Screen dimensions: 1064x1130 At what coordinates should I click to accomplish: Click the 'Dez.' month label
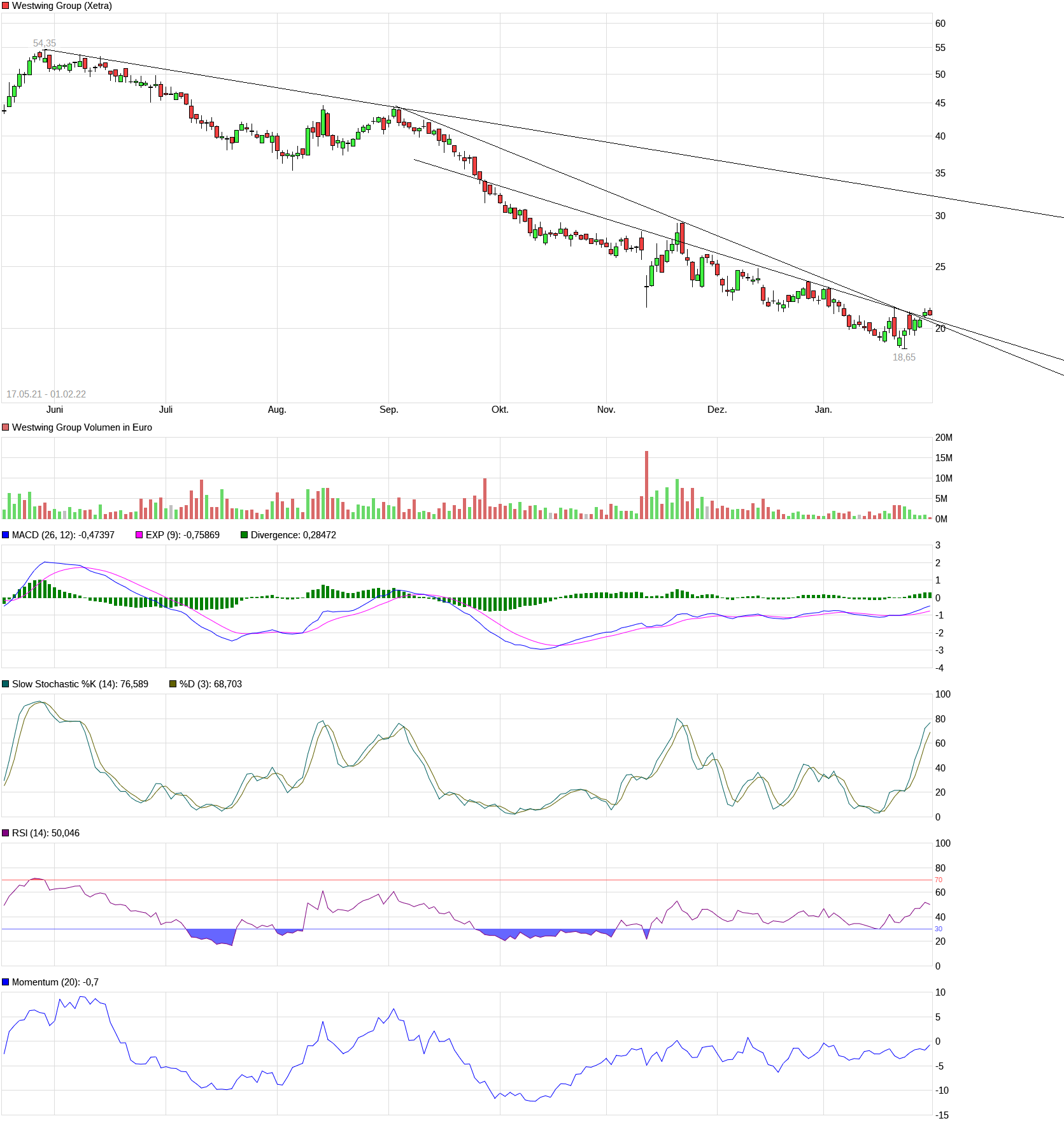tap(717, 410)
